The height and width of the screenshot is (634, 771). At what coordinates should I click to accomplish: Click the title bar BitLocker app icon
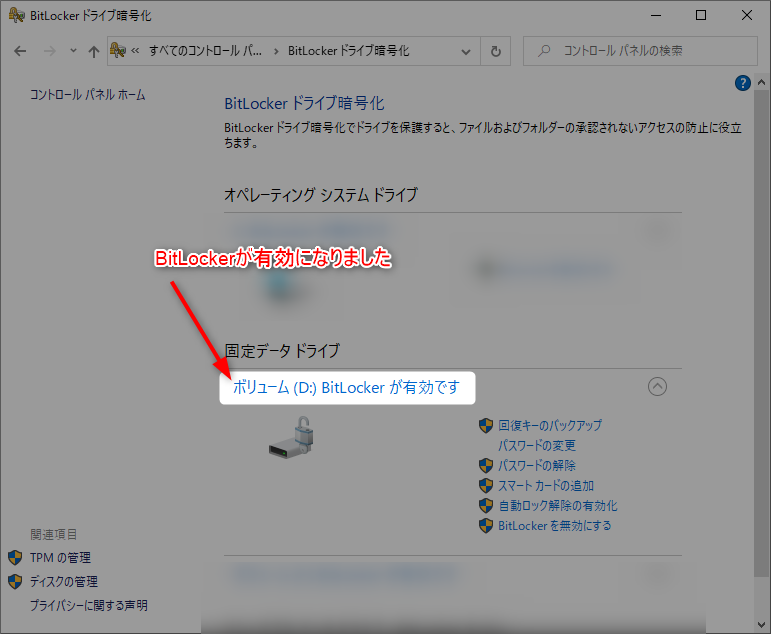pyautogui.click(x=17, y=15)
